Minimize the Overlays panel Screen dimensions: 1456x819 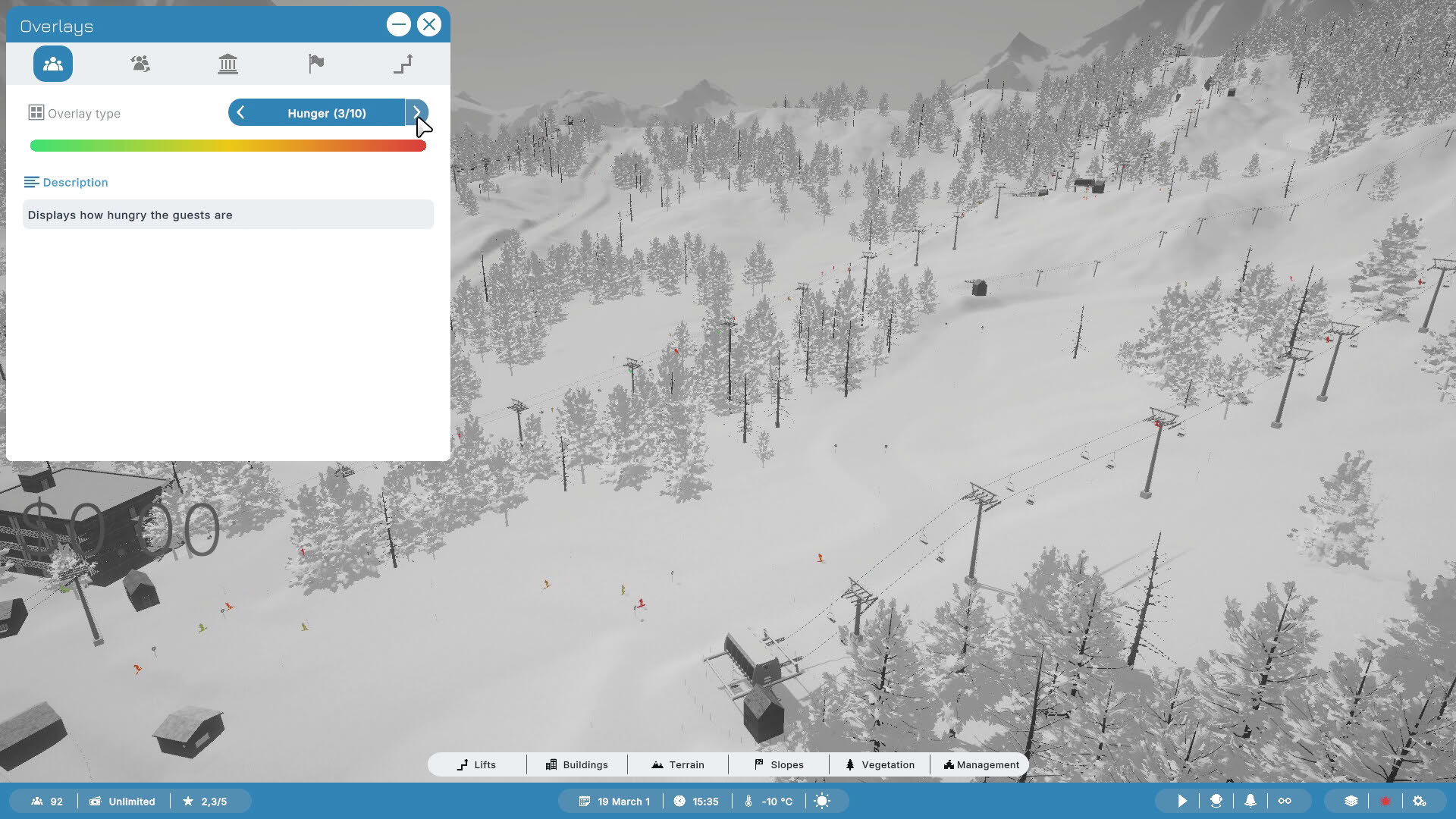[x=398, y=24]
